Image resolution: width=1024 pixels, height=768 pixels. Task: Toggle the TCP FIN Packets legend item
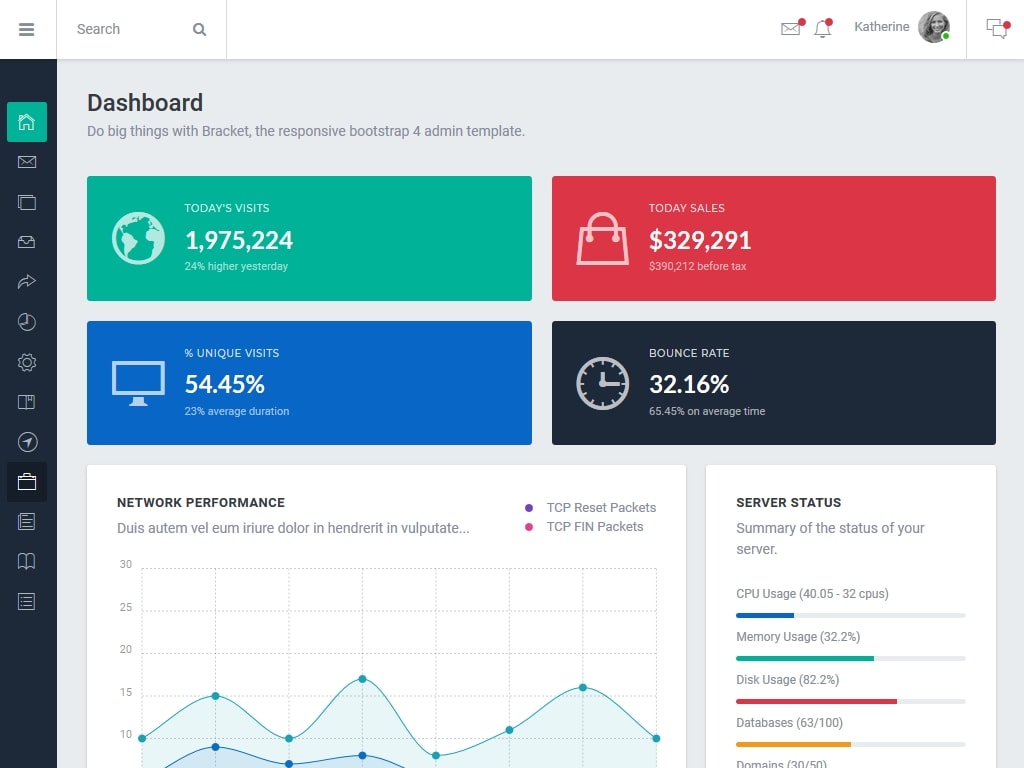(584, 527)
